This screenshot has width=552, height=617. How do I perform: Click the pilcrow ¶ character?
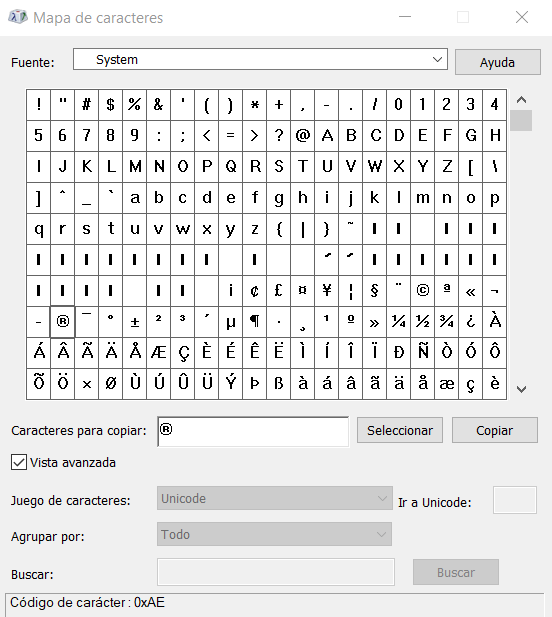click(x=255, y=322)
